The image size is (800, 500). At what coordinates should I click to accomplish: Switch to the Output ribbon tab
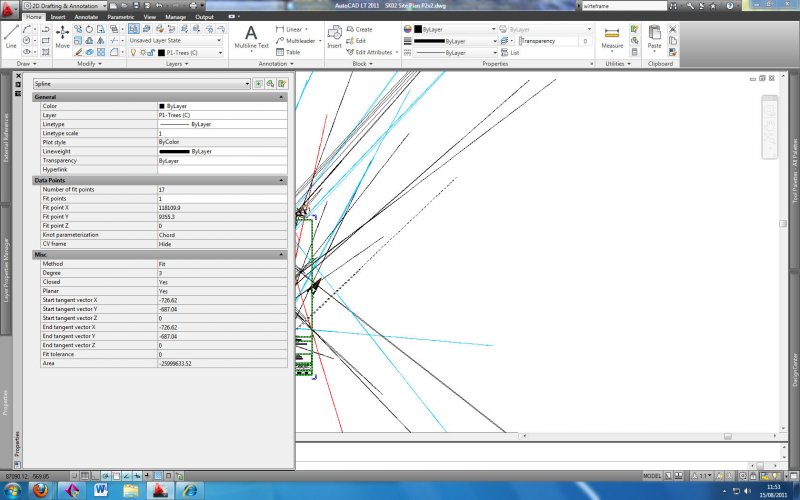tap(204, 17)
